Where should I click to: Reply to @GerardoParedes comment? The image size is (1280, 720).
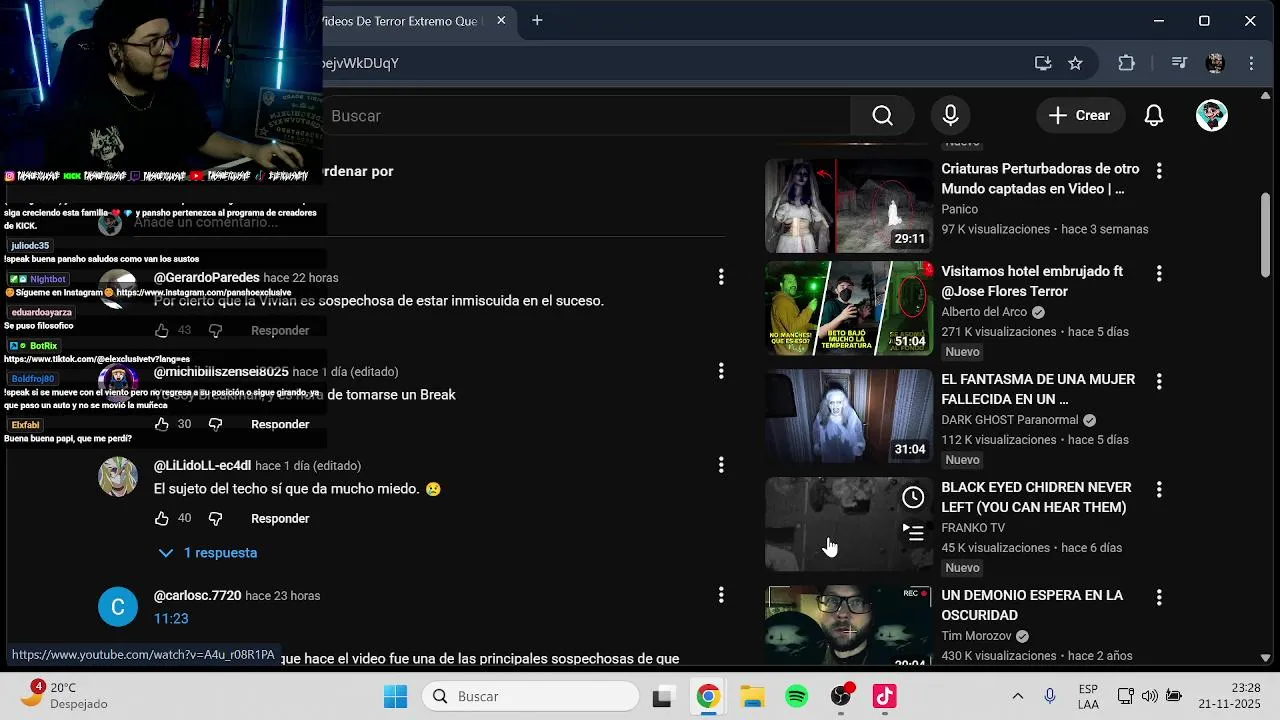(x=280, y=330)
